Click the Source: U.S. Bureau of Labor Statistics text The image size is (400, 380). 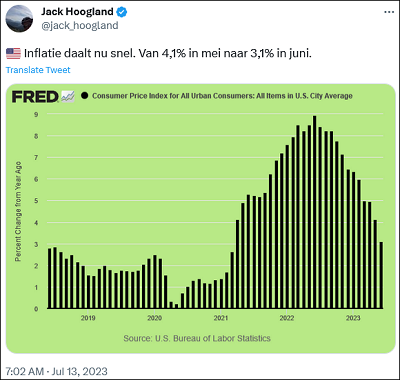coord(197,338)
